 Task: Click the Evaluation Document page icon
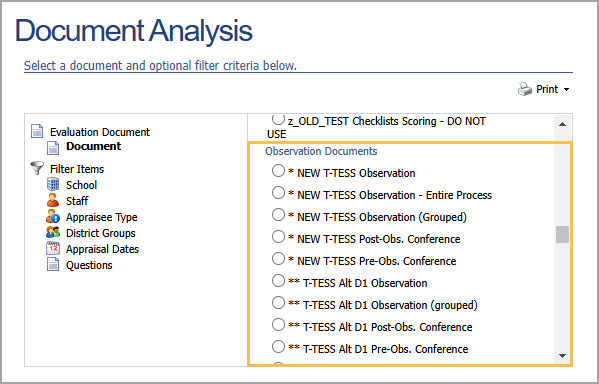point(37,131)
